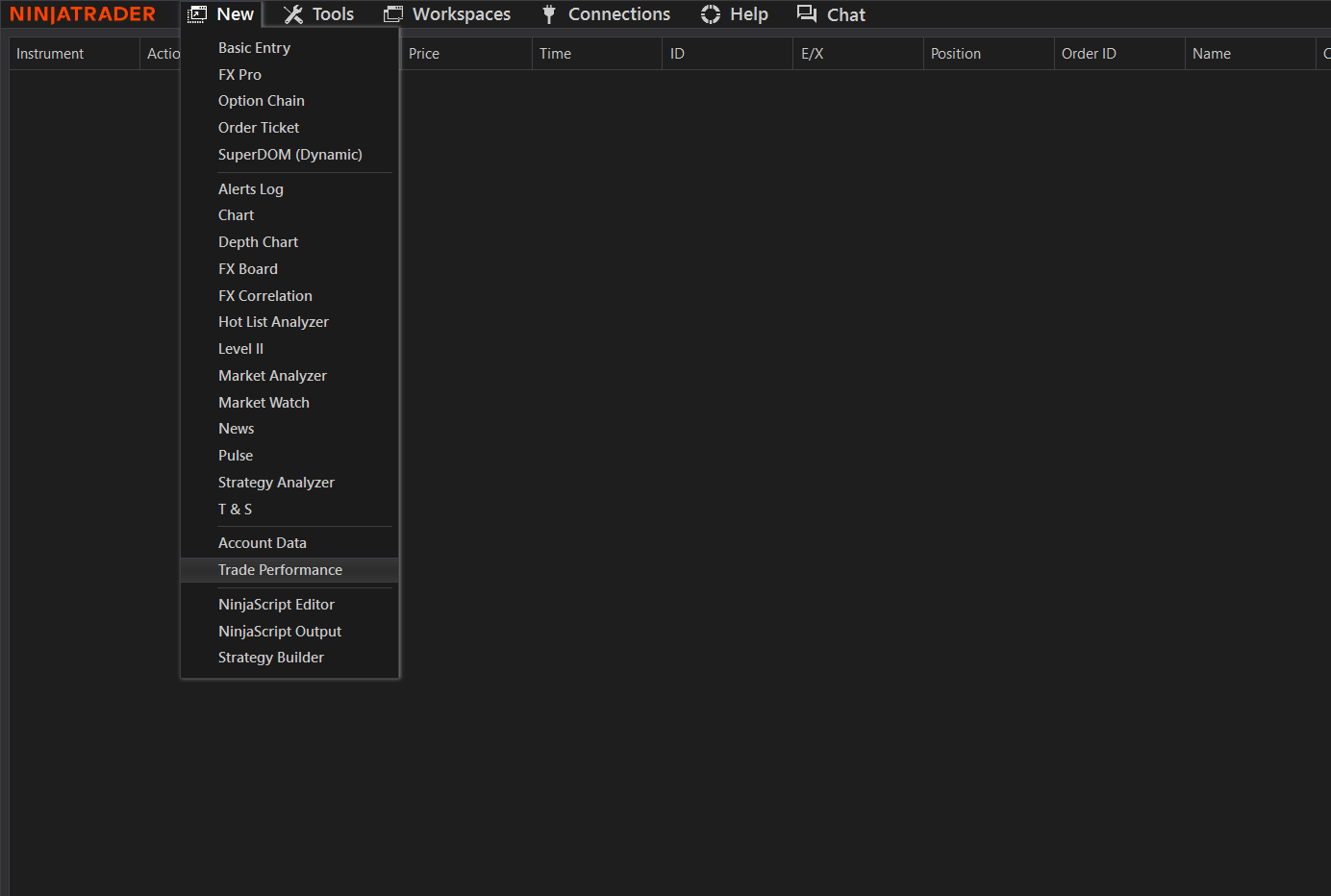Open the Alerts Log
Viewport: 1331px width, 896px height.
250,188
